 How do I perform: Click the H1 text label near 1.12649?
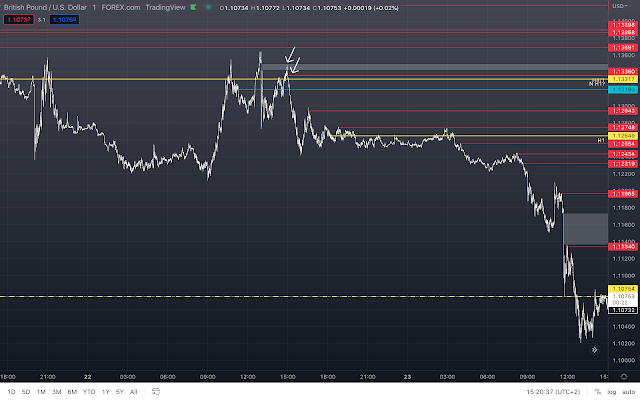click(x=601, y=140)
